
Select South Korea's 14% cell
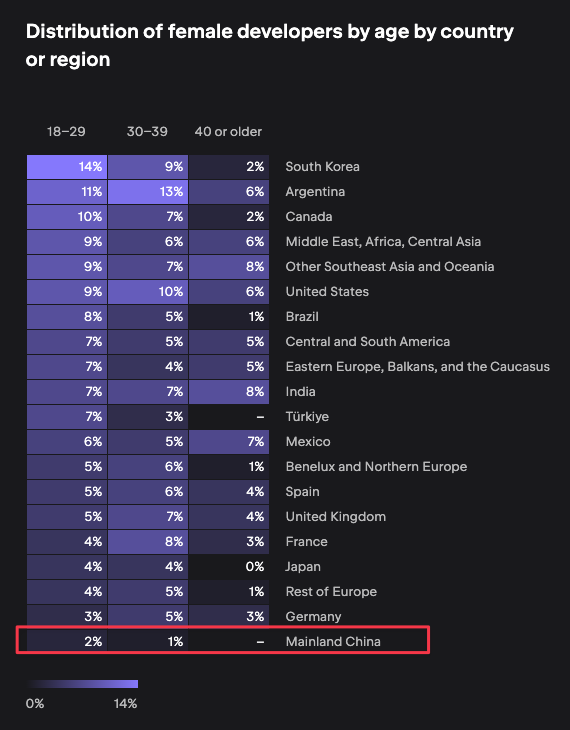(x=67, y=167)
